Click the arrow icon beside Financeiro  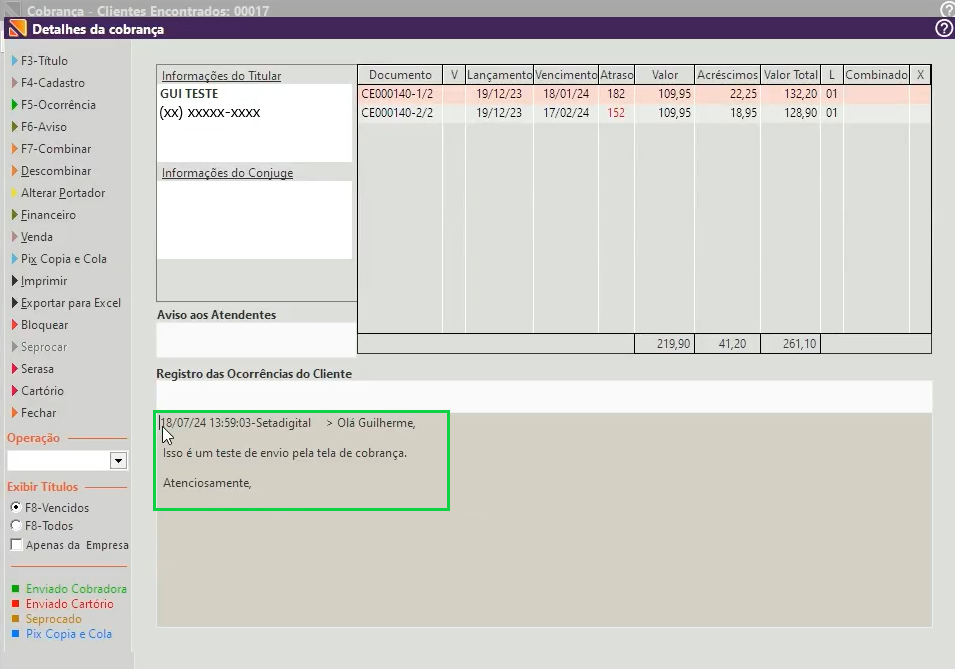tap(15, 215)
